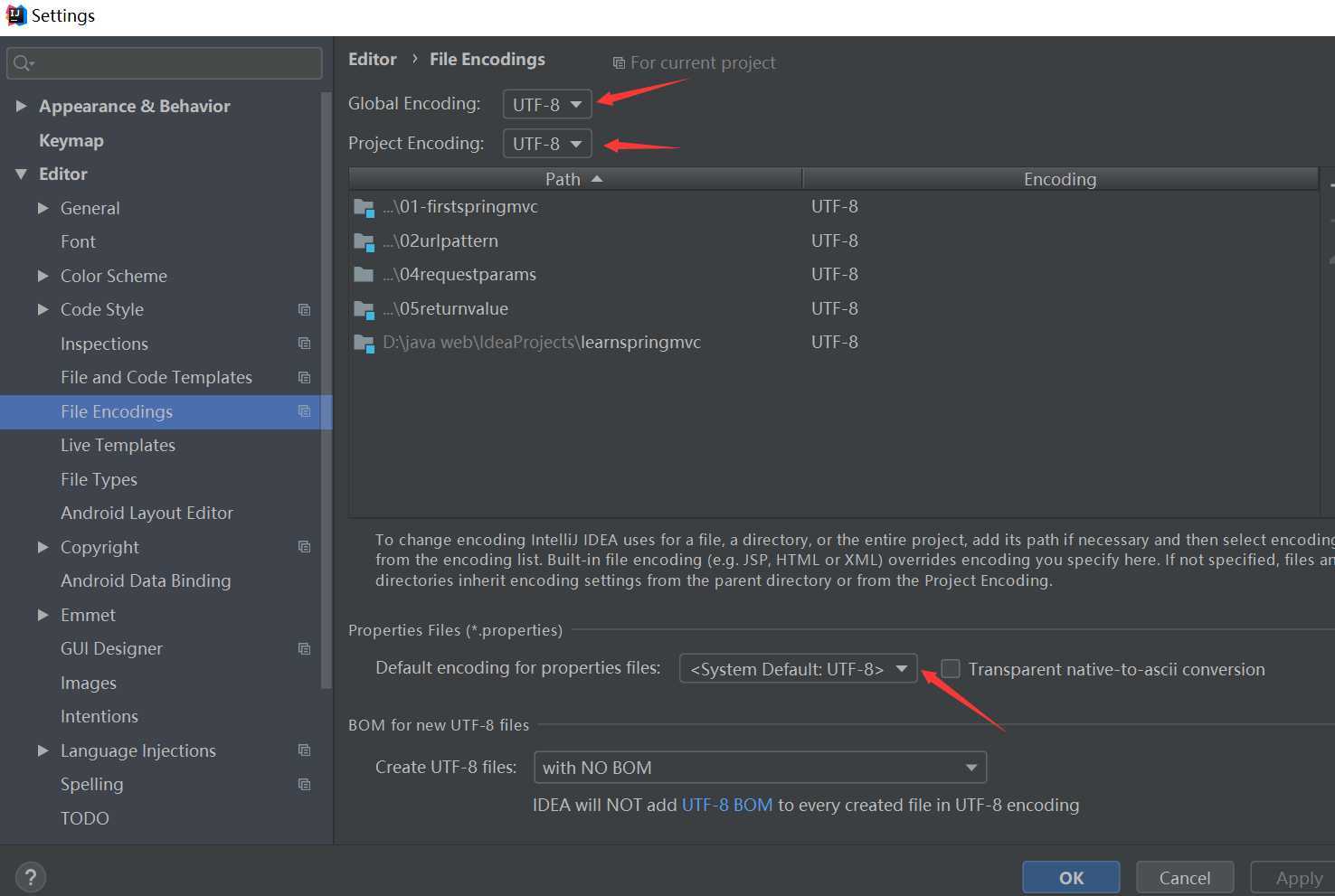
Task: Open Spelling settings page
Action: (x=91, y=784)
